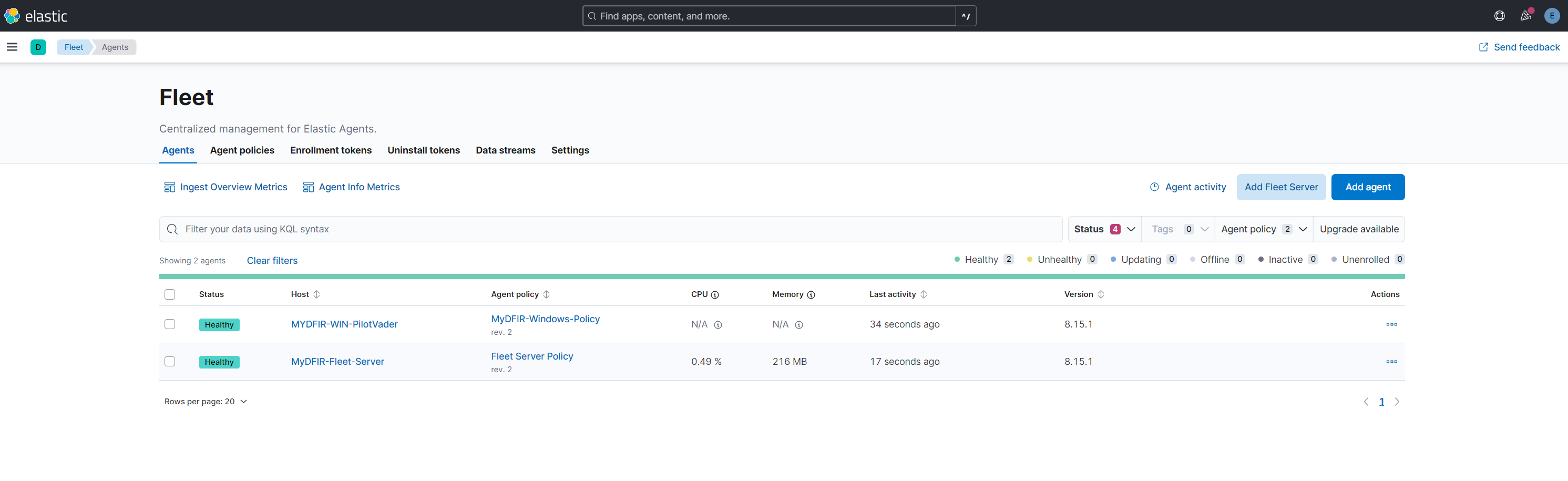Click the Elastic logo in the top left

tap(11, 15)
